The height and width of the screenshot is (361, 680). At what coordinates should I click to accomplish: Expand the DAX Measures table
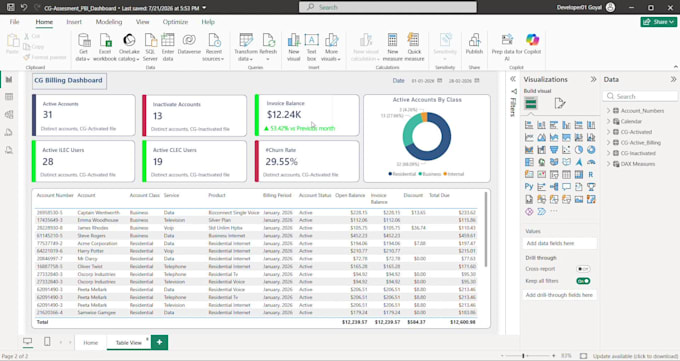pyautogui.click(x=608, y=164)
